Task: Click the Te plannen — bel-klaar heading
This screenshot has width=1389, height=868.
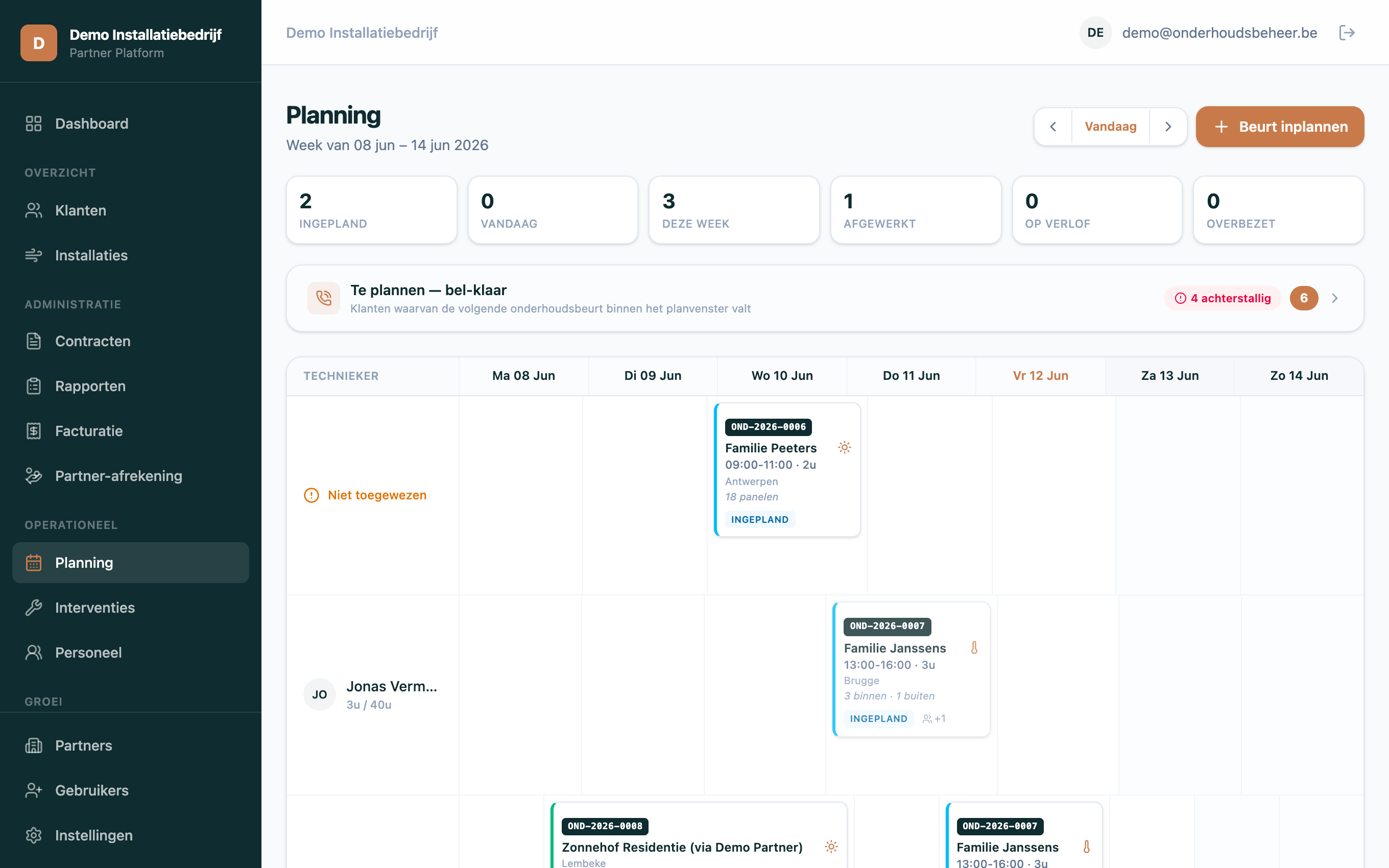Action: (x=428, y=291)
